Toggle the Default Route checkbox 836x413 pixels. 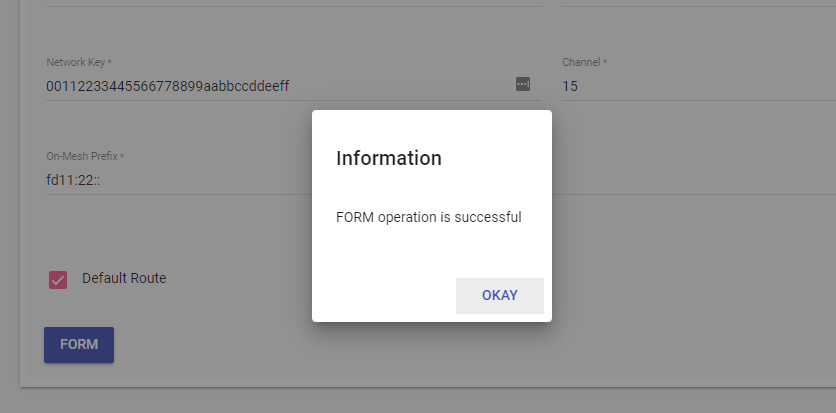pos(58,279)
